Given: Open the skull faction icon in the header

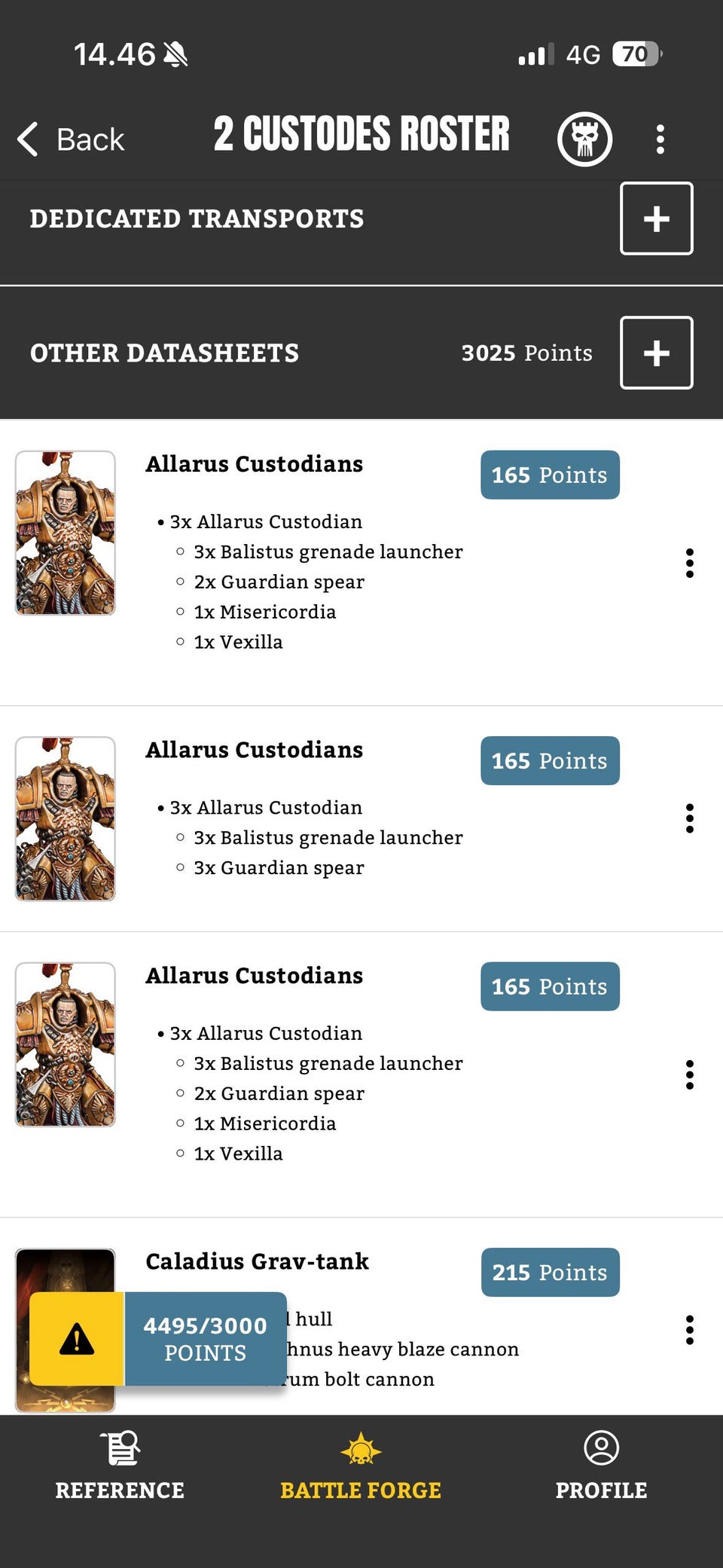Looking at the screenshot, I should pyautogui.click(x=585, y=138).
